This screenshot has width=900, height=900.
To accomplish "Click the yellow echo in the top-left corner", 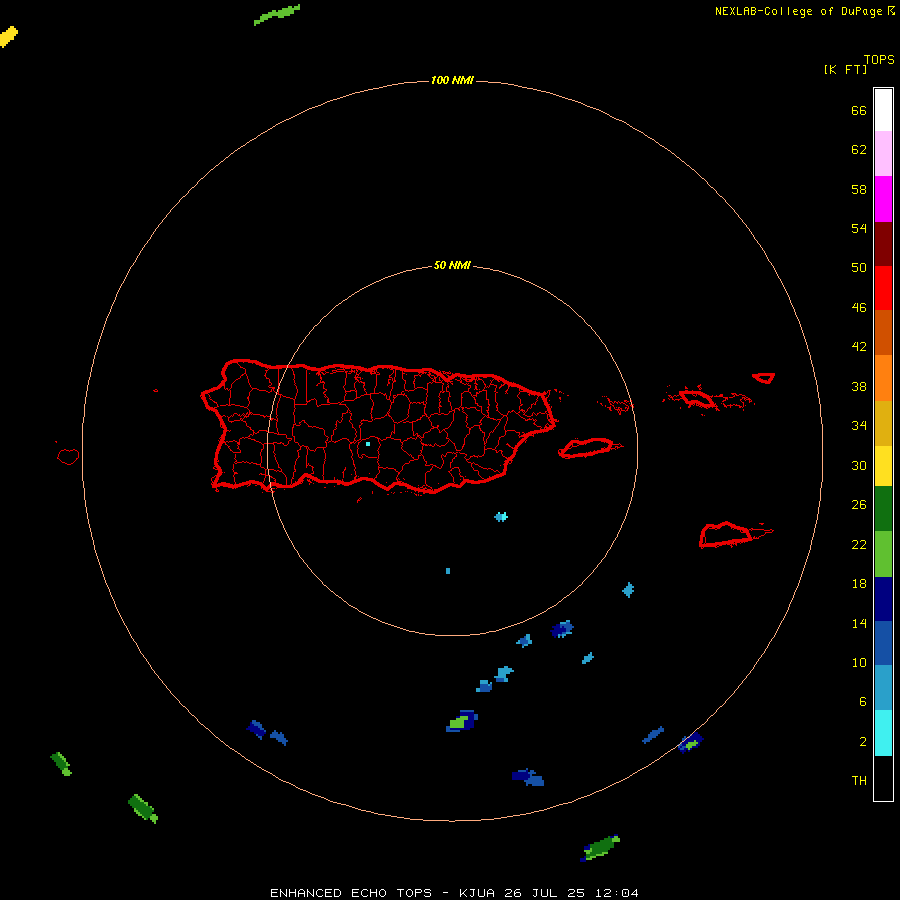I will click(9, 36).
